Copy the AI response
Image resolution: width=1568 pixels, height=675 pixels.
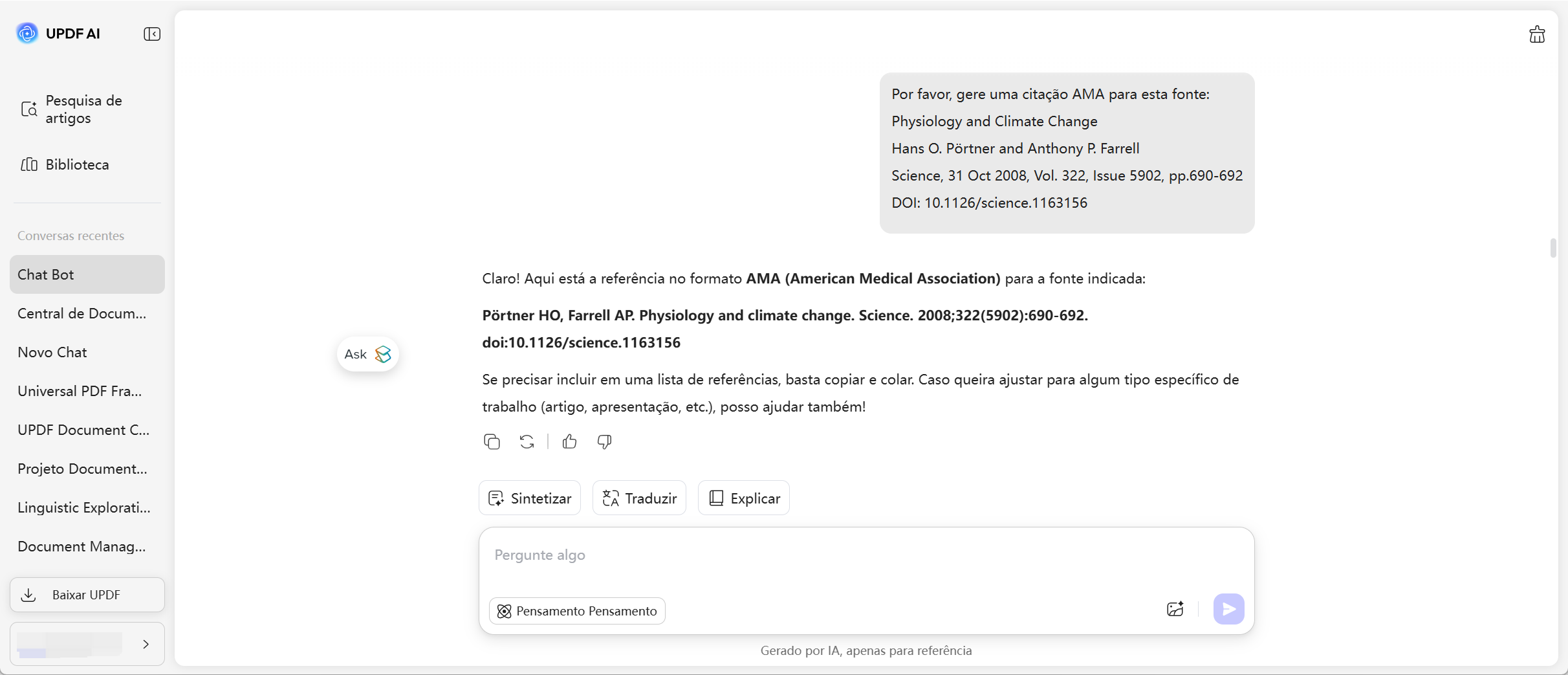(x=492, y=441)
